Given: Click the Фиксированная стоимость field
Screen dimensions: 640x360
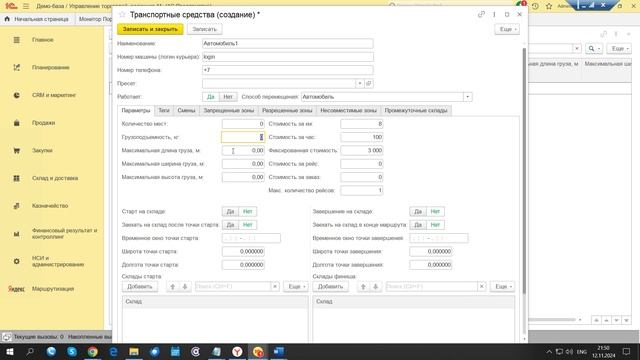Looking at the screenshot, I should pos(362,151).
